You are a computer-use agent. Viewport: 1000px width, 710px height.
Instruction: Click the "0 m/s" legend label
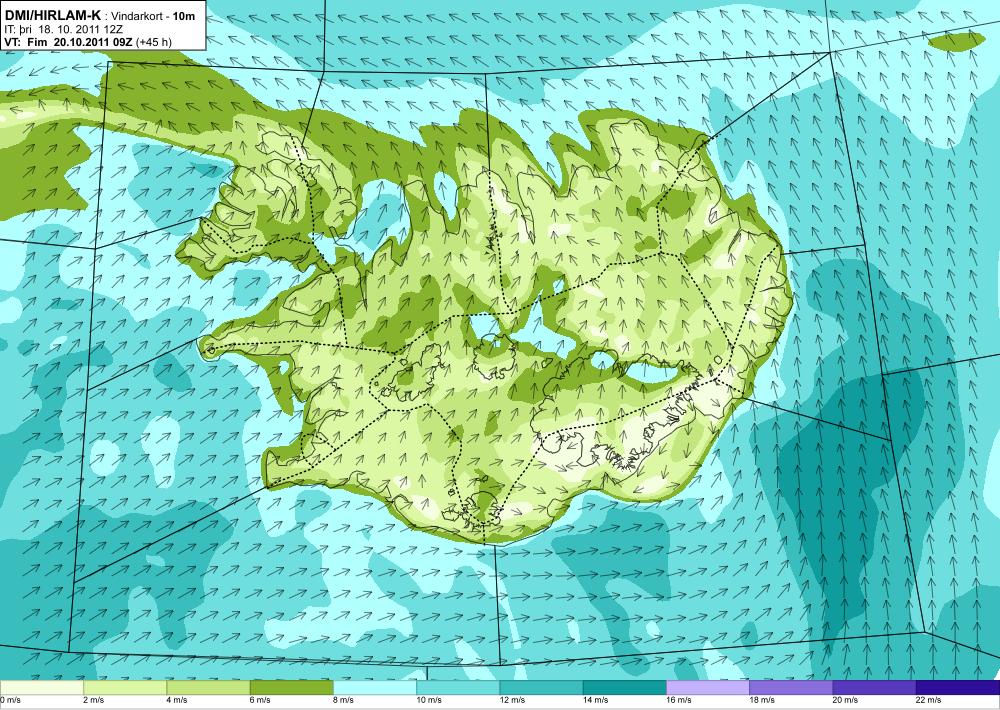pyautogui.click(x=11, y=700)
